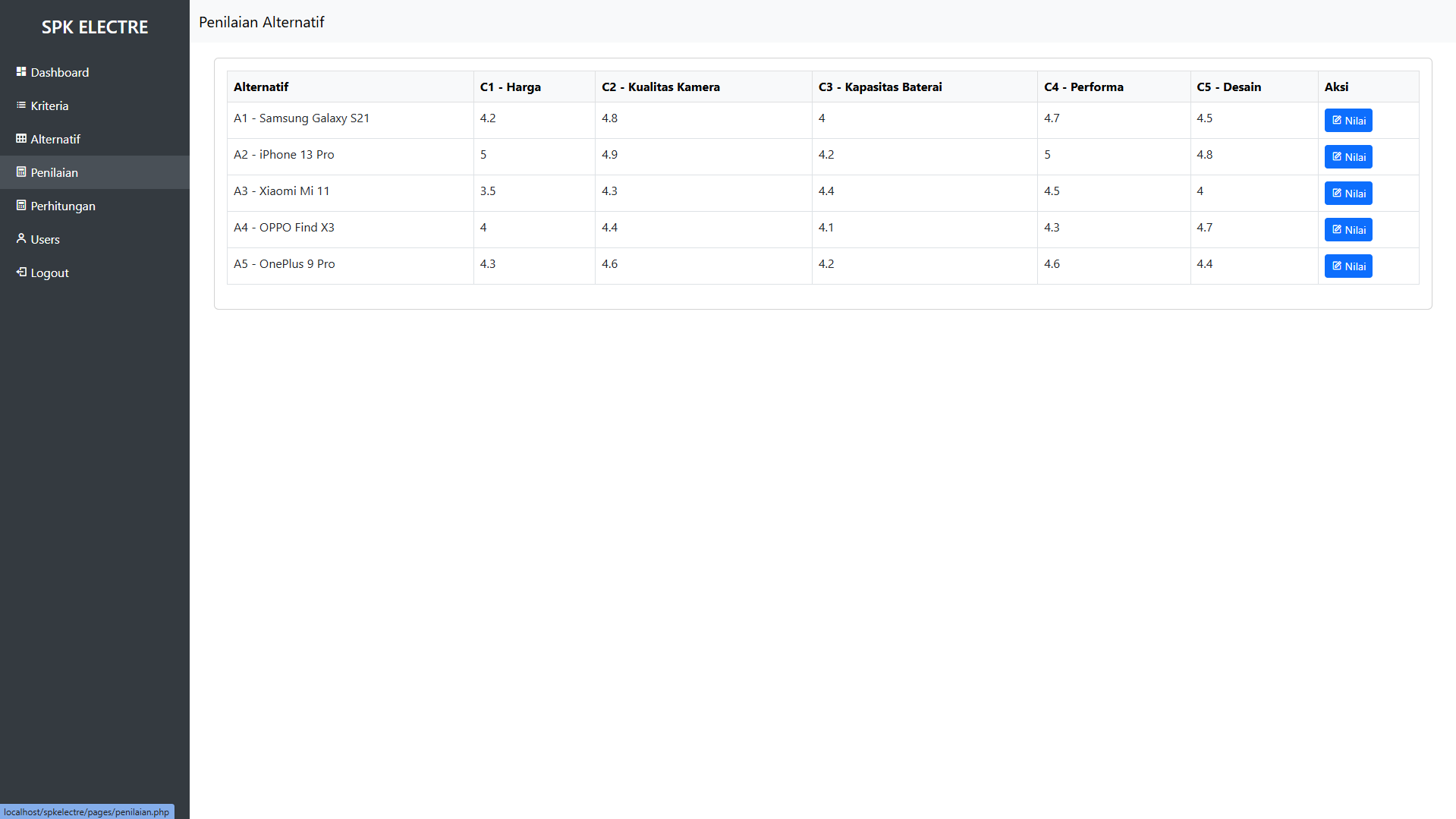Click 'C3 - Kapasitas Baterai' column header
The width and height of the screenshot is (1456, 819).
[x=925, y=87]
